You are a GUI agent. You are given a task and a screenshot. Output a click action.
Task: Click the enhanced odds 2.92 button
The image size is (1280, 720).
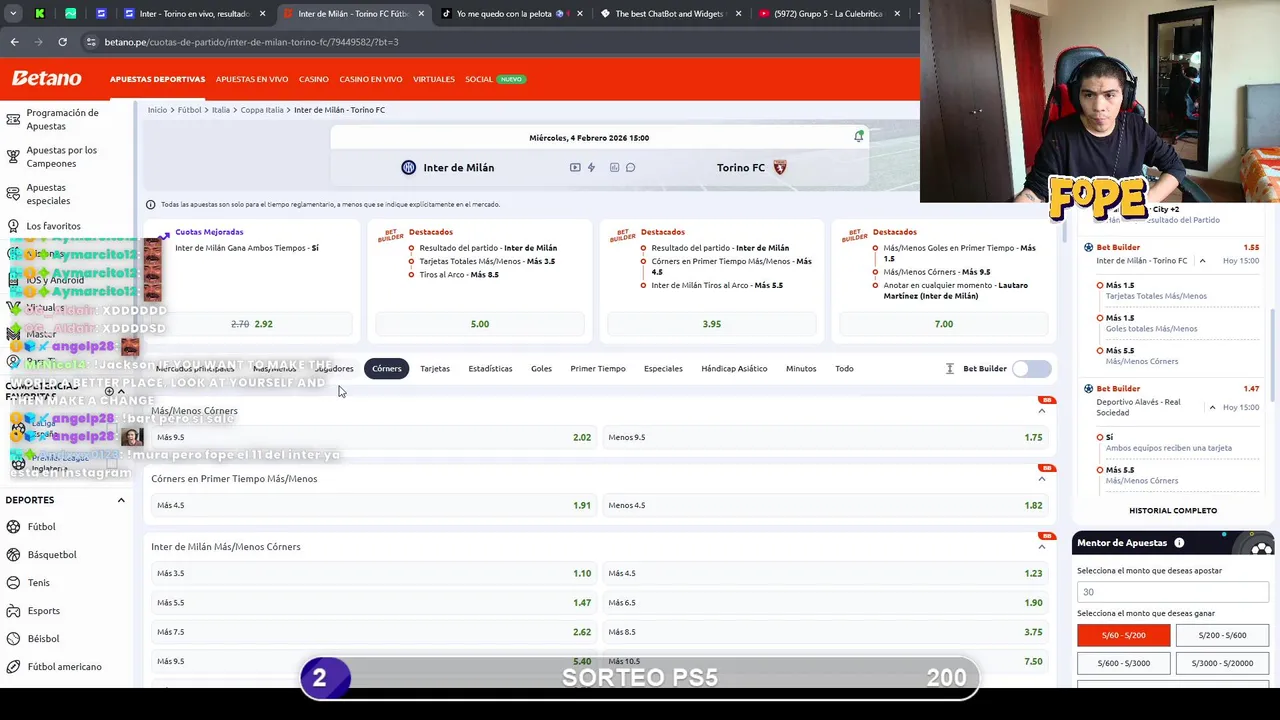tap(251, 324)
